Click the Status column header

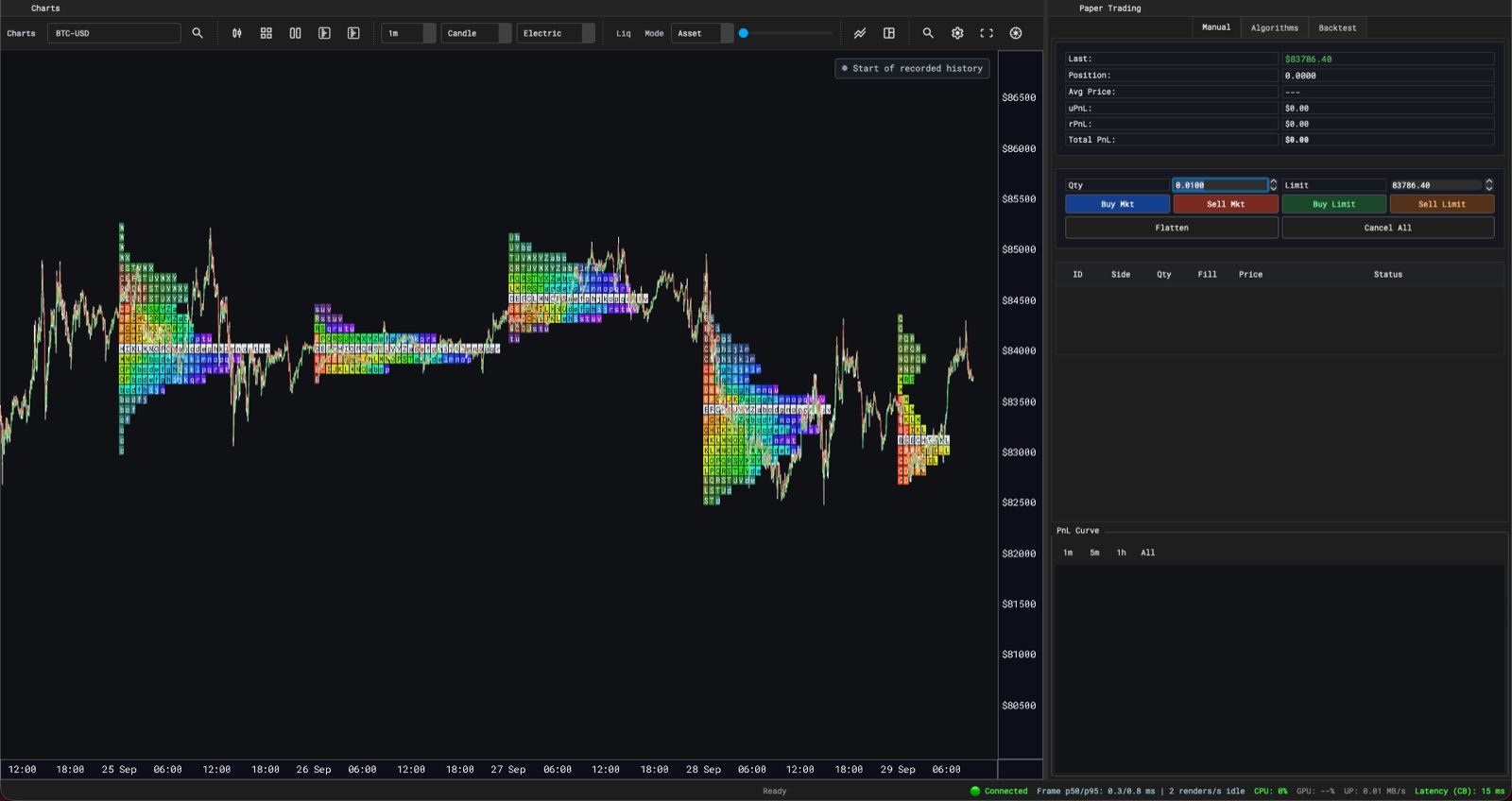[x=1388, y=275]
